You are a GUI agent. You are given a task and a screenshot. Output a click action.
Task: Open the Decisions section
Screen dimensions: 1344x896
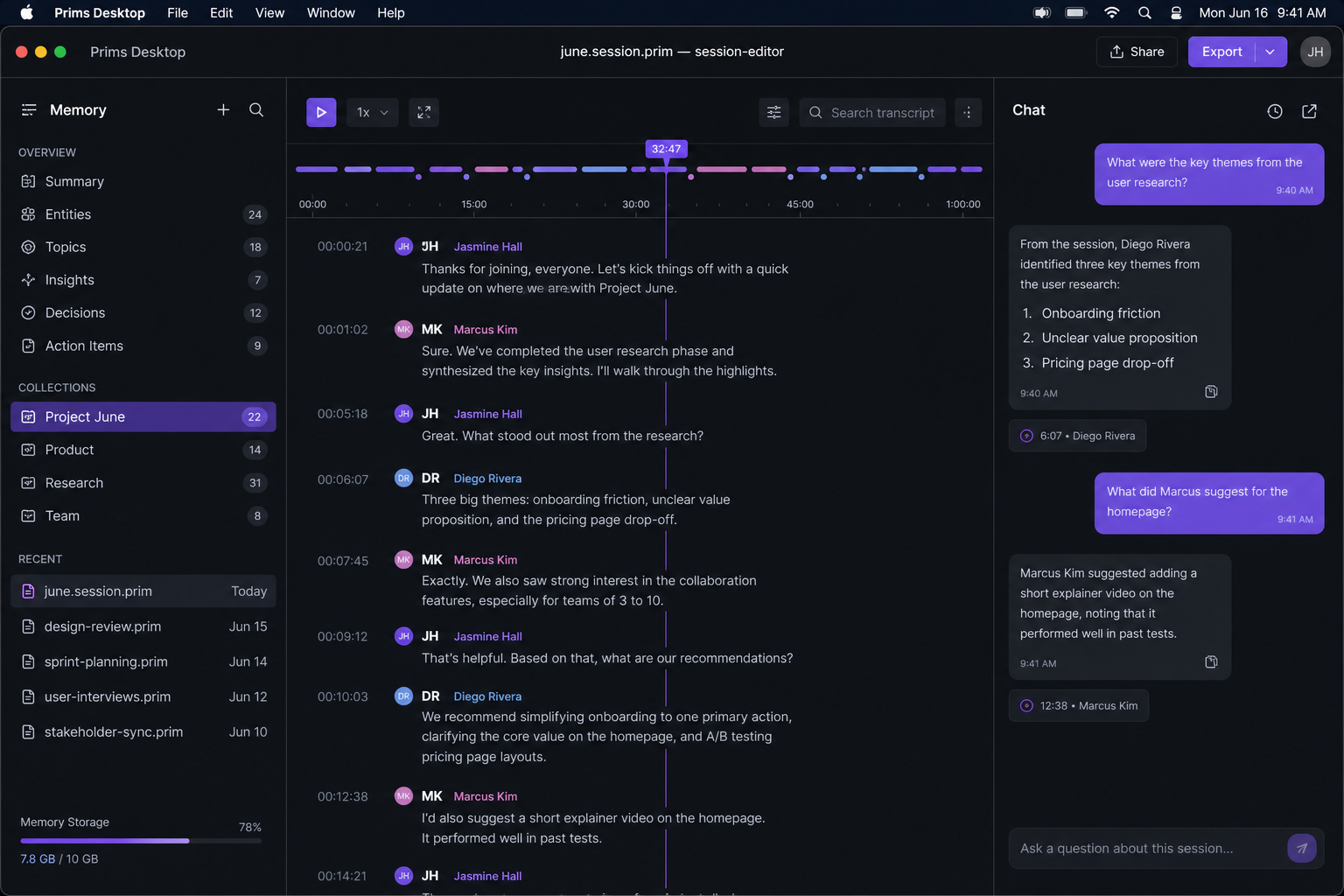click(x=143, y=312)
